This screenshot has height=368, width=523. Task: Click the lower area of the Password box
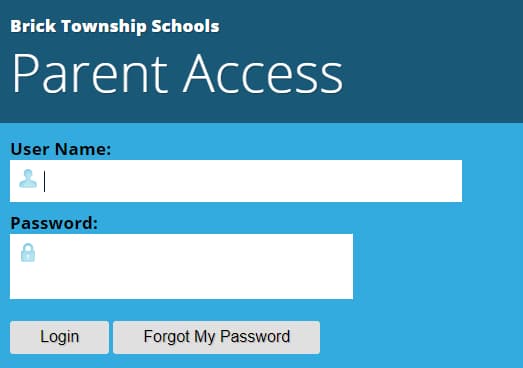point(181,287)
